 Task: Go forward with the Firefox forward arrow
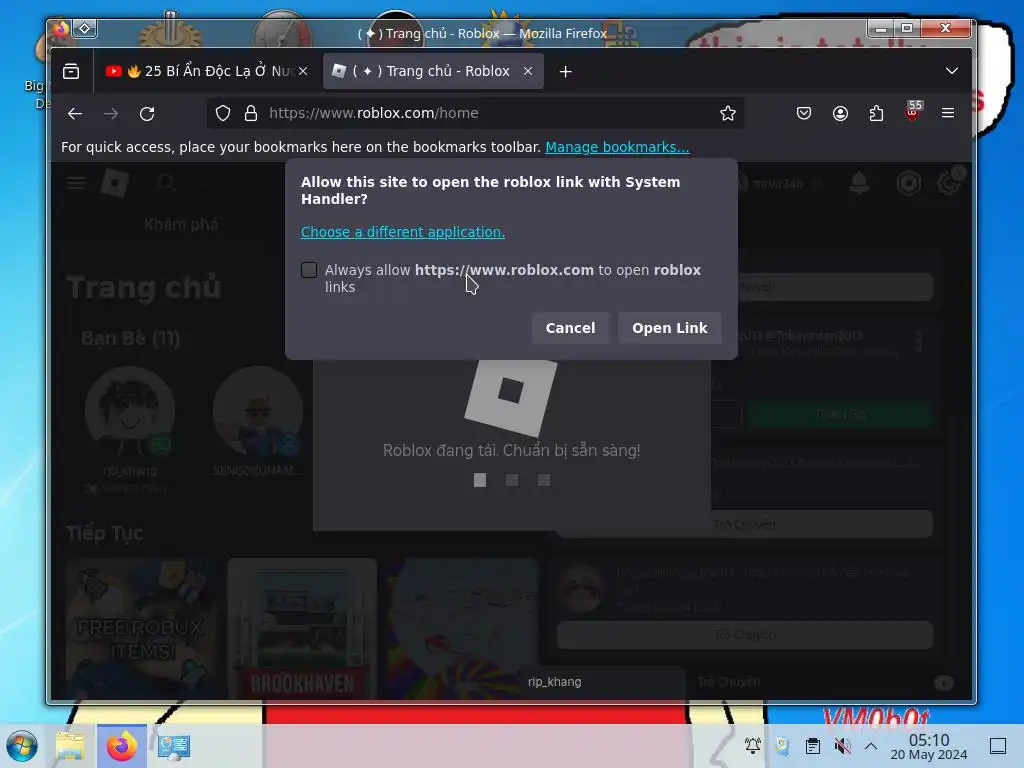(x=111, y=114)
